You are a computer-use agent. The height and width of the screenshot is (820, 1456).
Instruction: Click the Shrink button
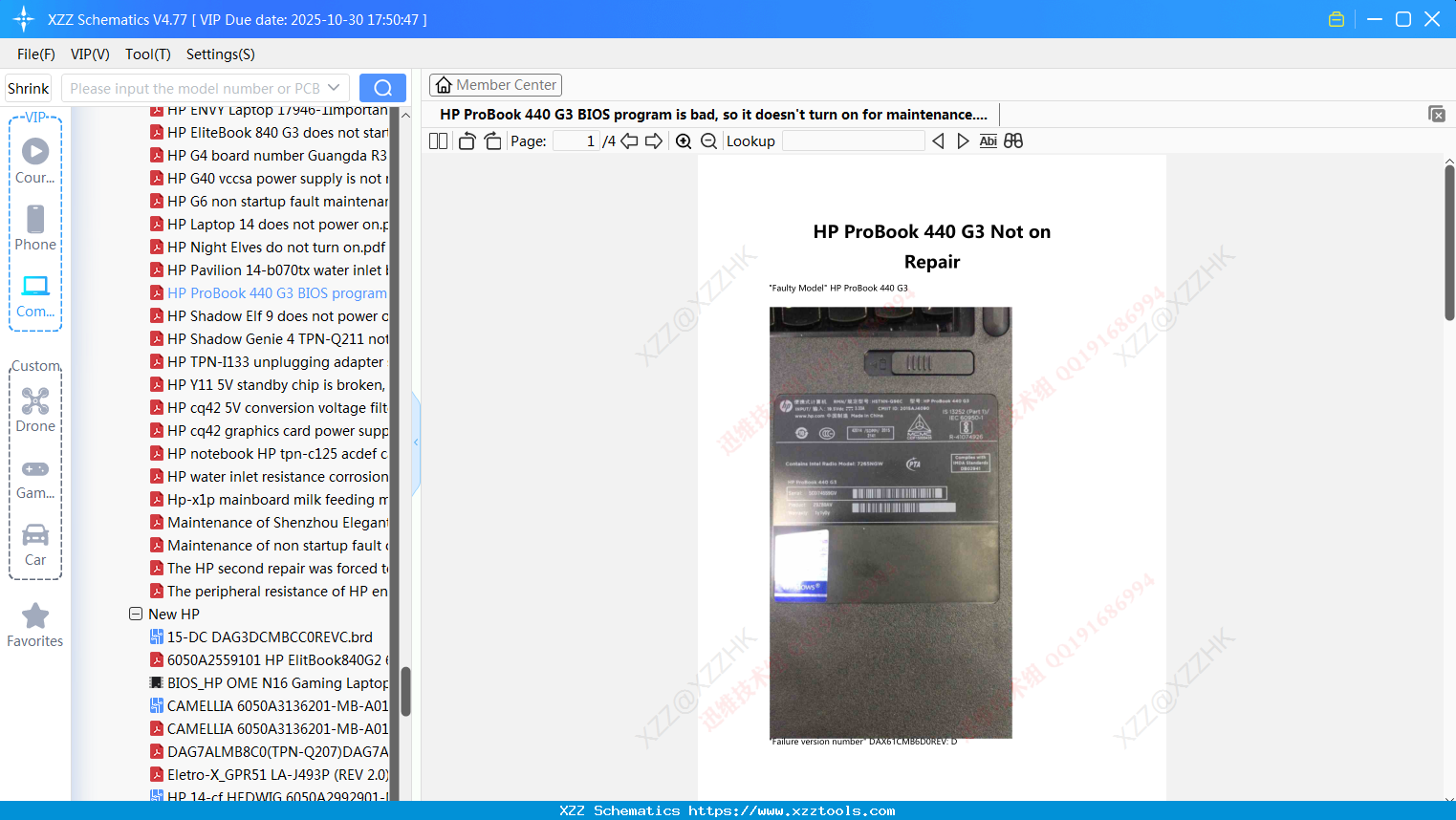28,88
